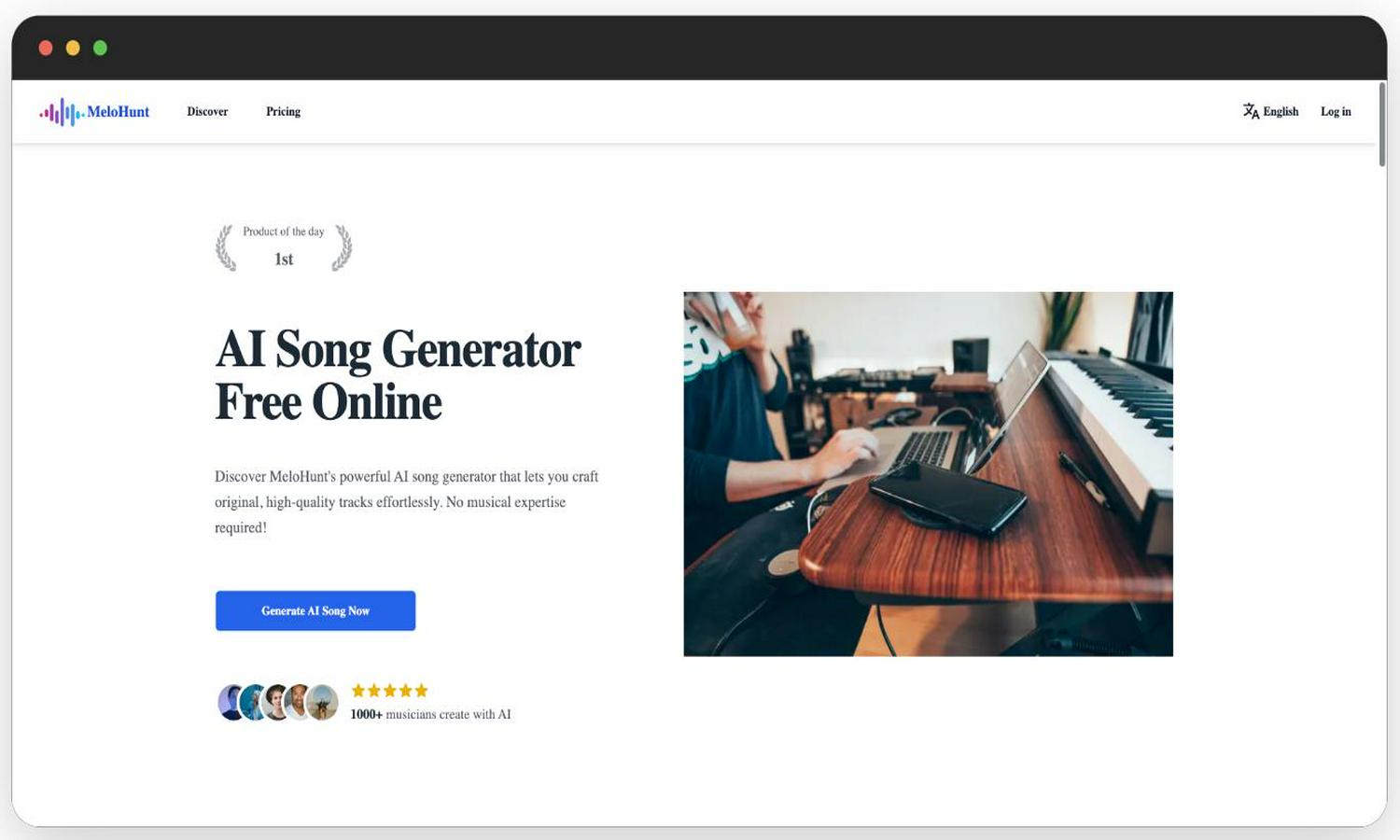
Task: Click the left laurel wreath icon
Action: [x=225, y=248]
